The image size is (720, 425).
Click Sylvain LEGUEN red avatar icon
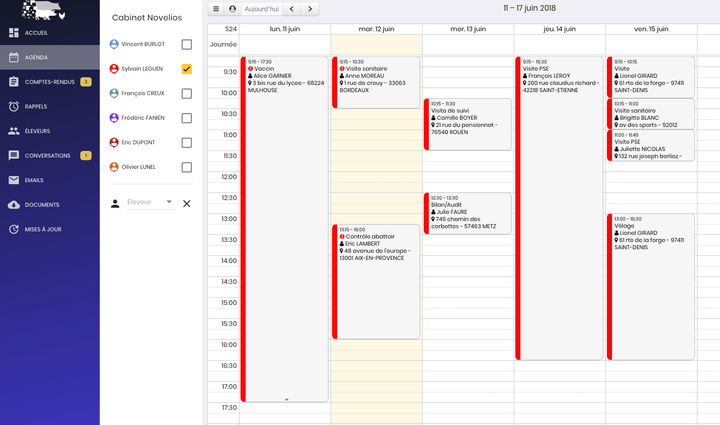click(114, 69)
